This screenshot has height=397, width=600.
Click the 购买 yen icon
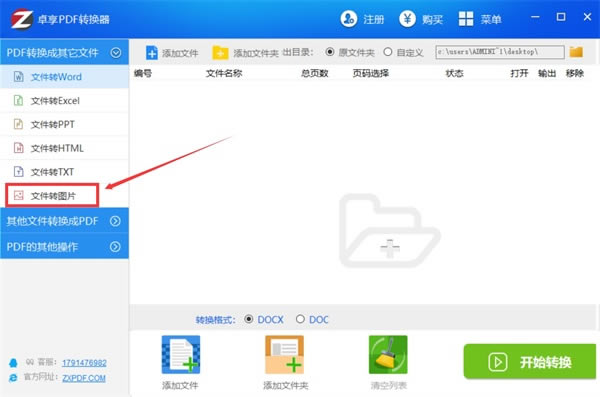(x=407, y=18)
